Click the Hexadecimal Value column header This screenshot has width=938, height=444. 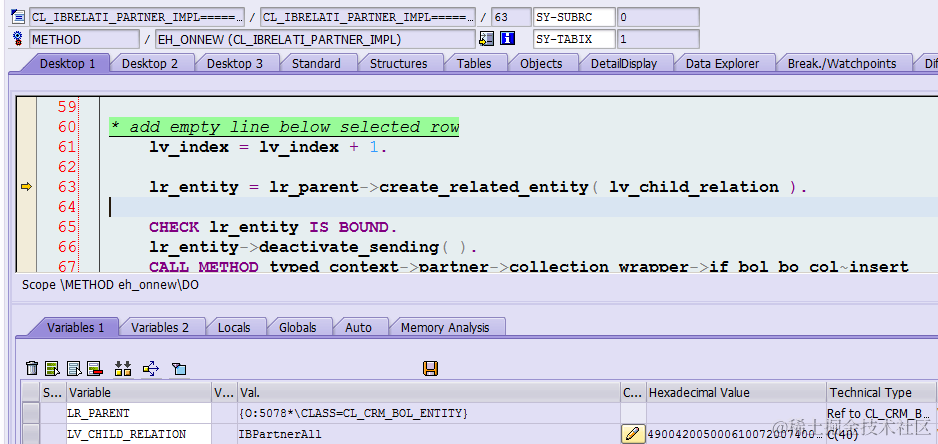tap(736, 393)
